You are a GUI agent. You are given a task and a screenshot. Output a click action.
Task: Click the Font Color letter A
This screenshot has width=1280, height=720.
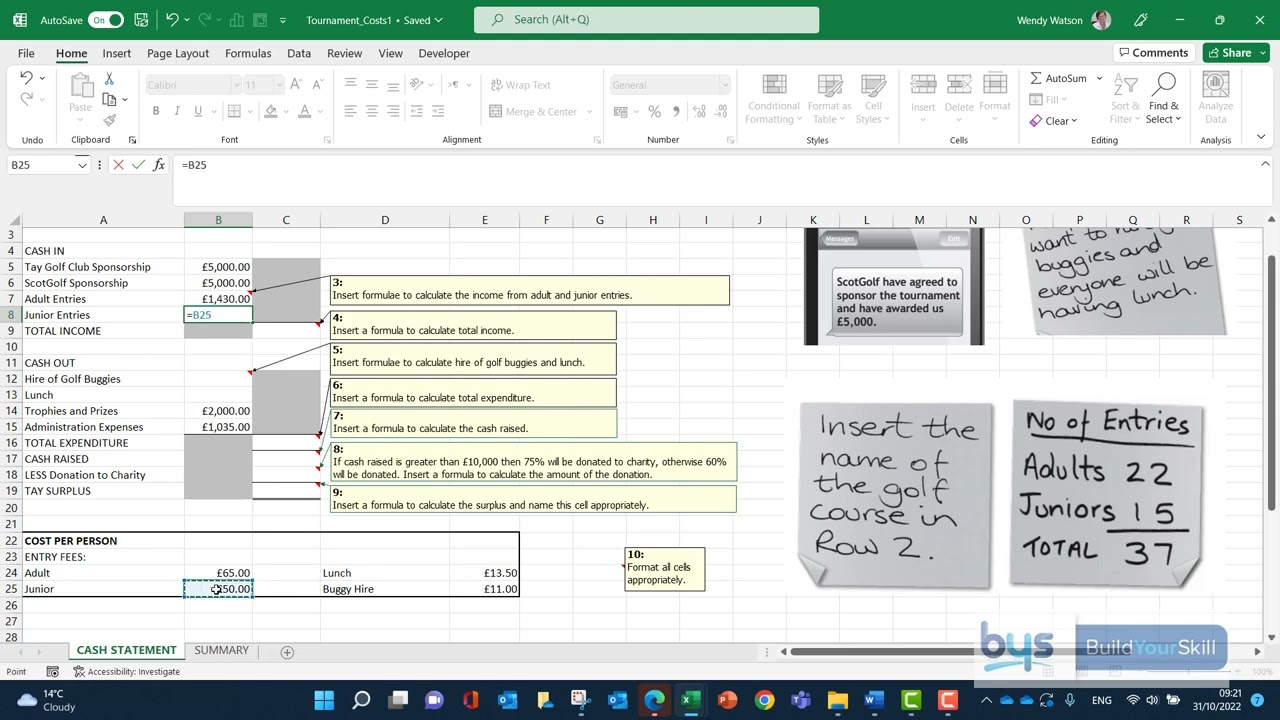point(304,111)
